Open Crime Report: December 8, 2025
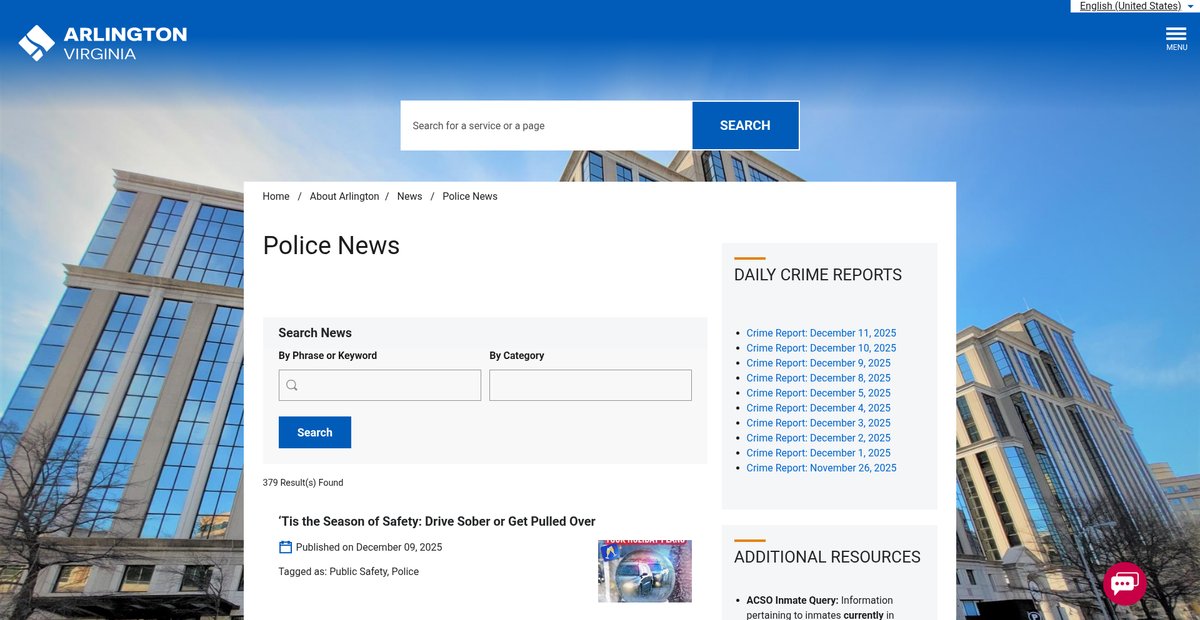The width and height of the screenshot is (1200, 620). pos(818,378)
